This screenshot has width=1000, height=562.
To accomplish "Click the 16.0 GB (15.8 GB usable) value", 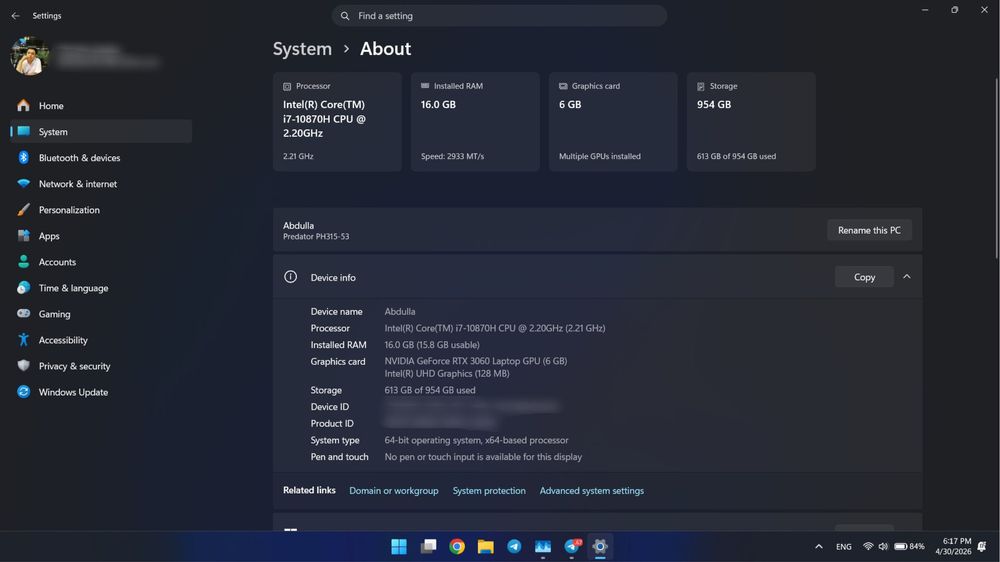I will click(x=432, y=345).
